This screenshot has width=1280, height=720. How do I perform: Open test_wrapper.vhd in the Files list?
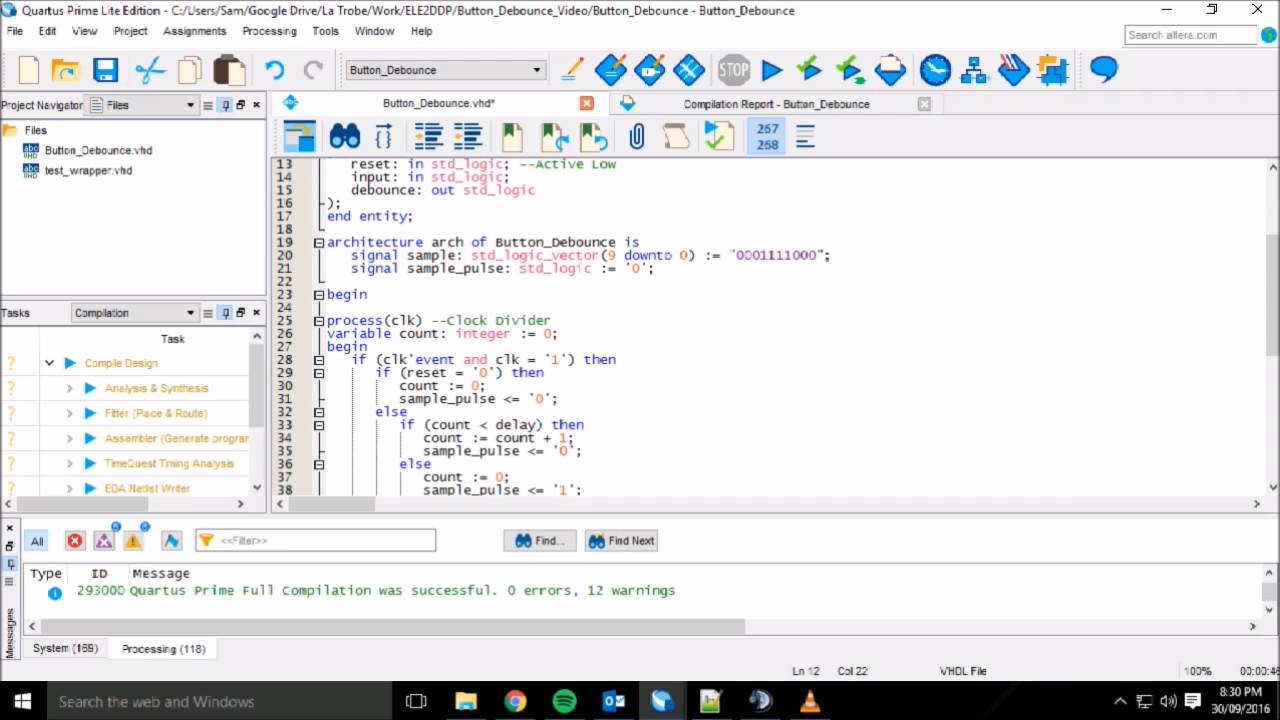(x=88, y=170)
